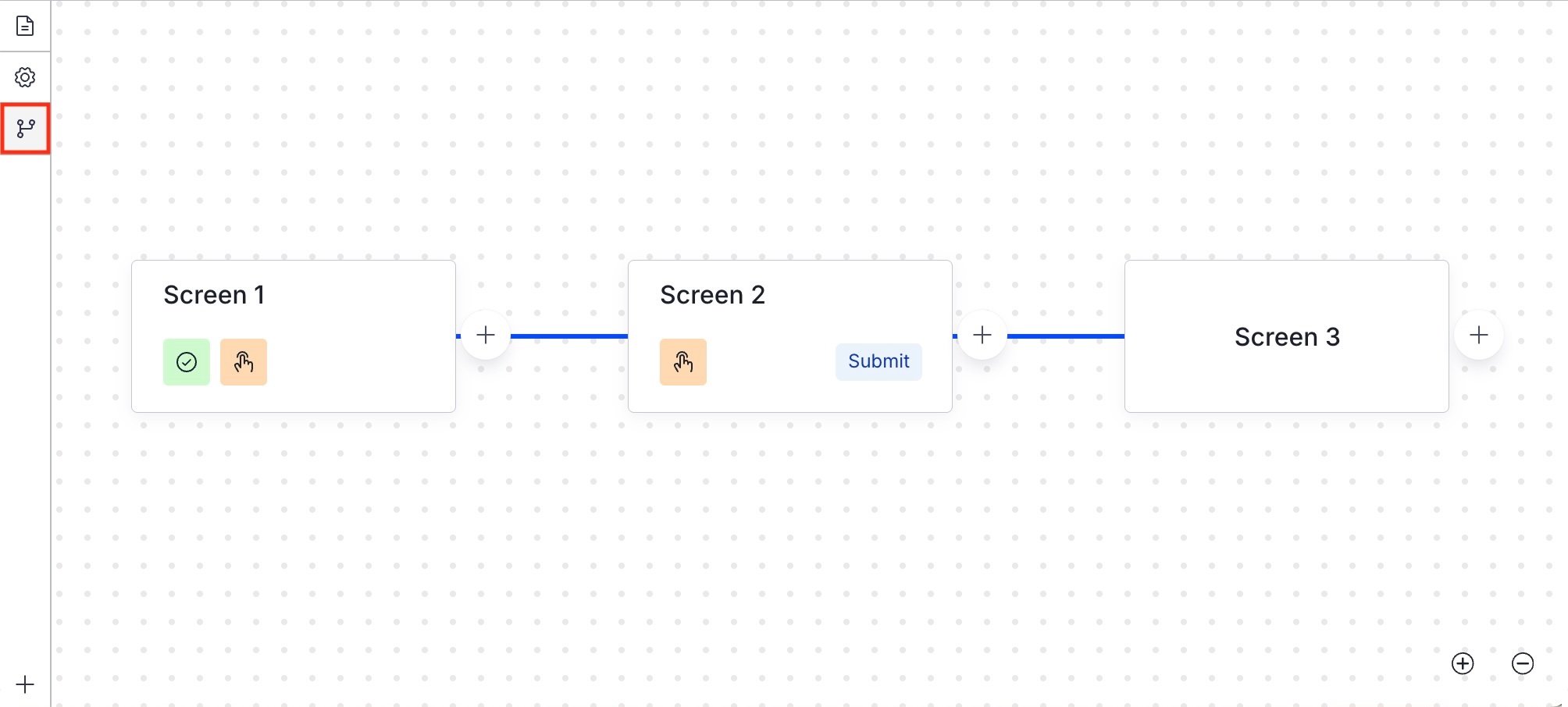1568x707 pixels.
Task: Select the workflow branch icon in sidebar
Action: pyautogui.click(x=26, y=128)
